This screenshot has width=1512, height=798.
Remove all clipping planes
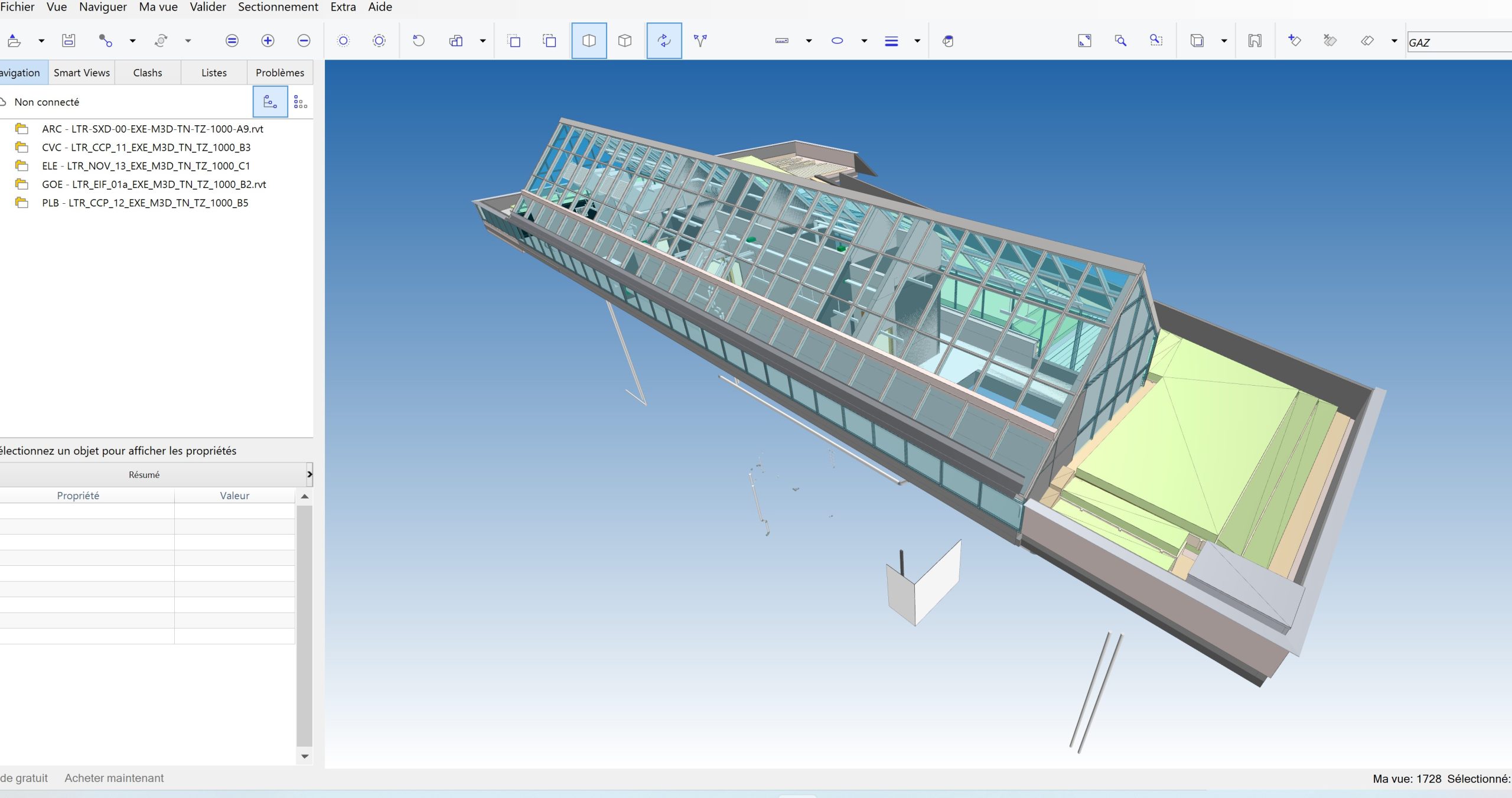[x=1329, y=41]
